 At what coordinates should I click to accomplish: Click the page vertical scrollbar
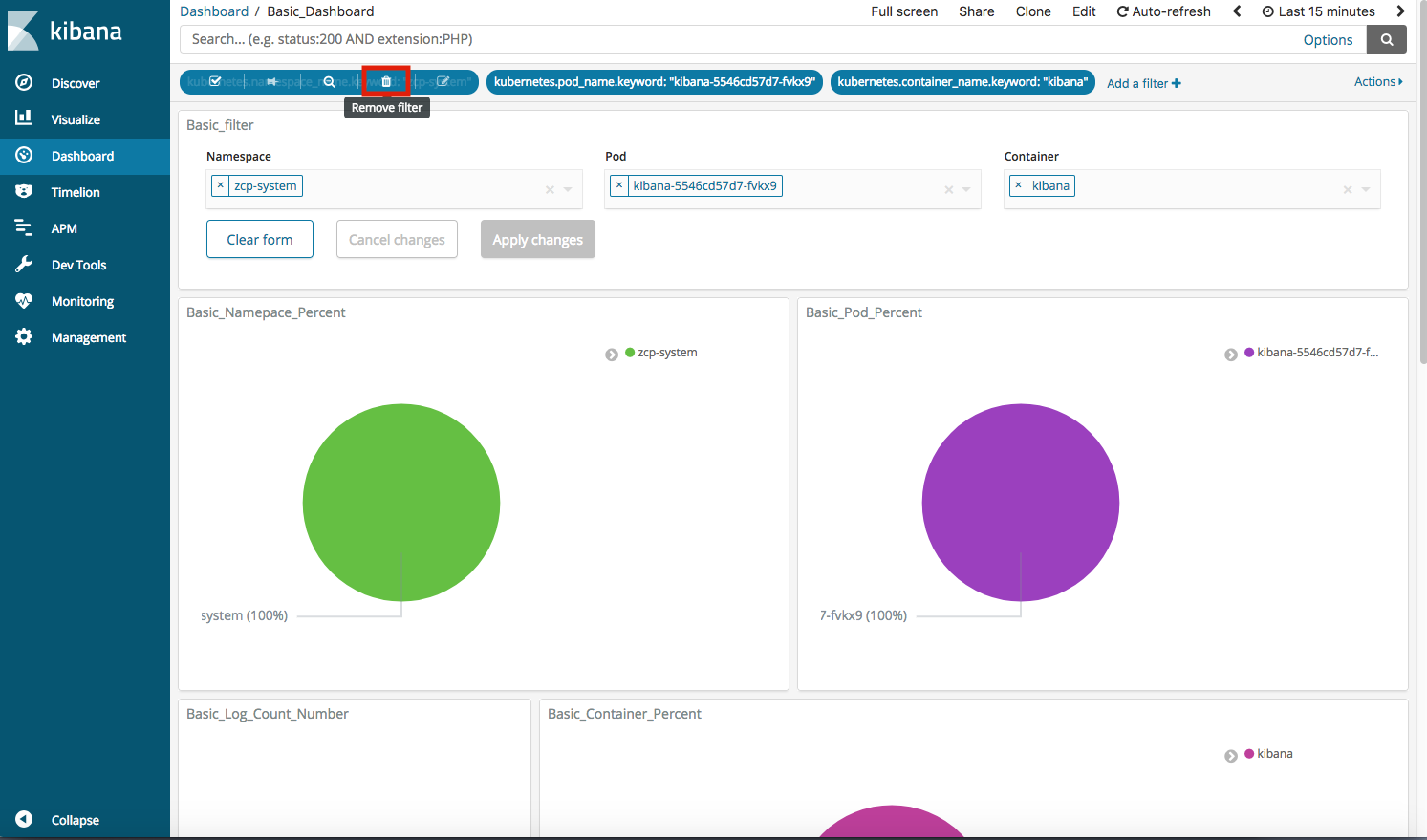click(x=1423, y=182)
